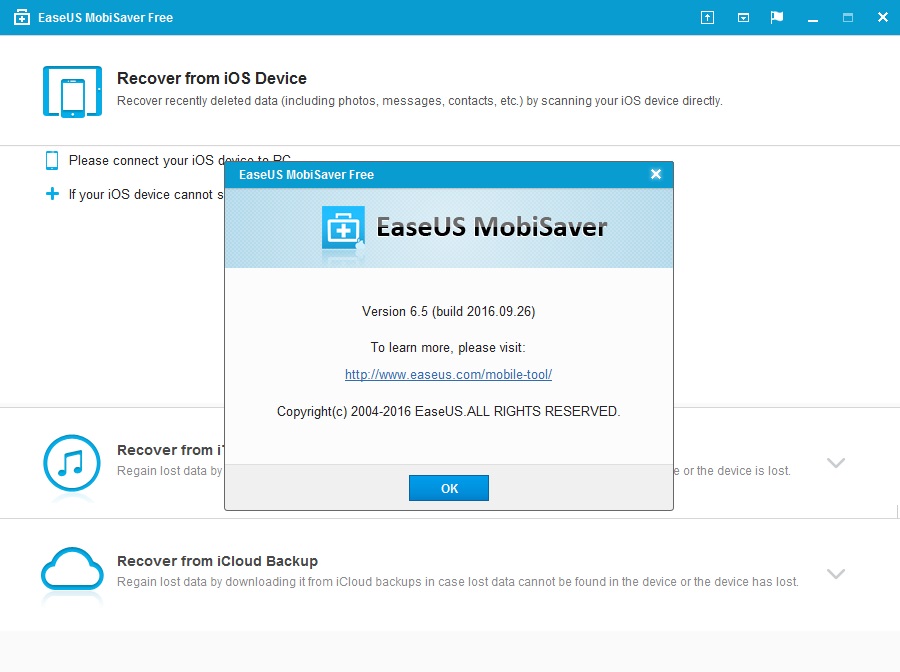Click the small phone icon beside connect prompt

point(52,160)
